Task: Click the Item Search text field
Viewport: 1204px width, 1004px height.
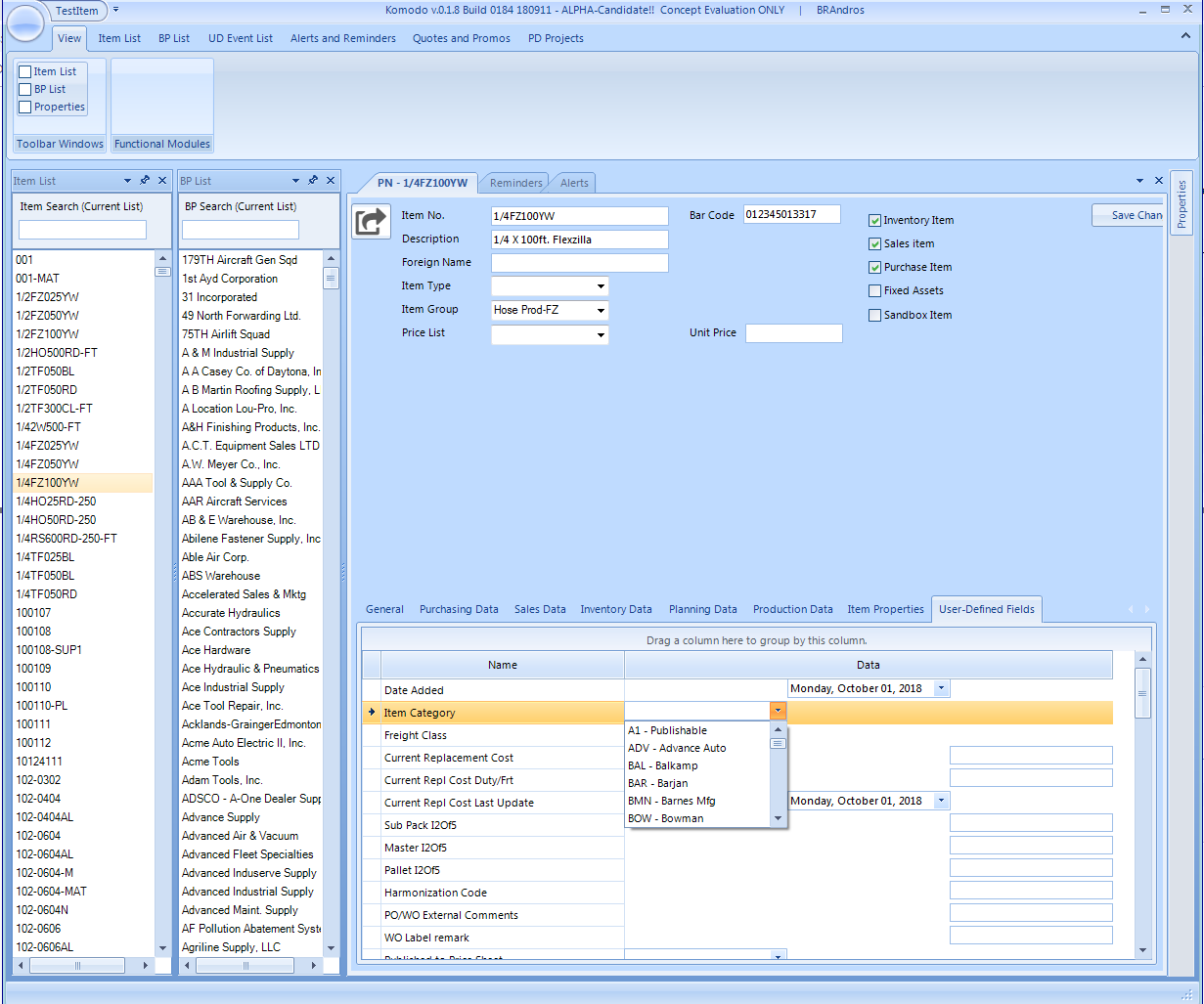Action: [x=82, y=231]
